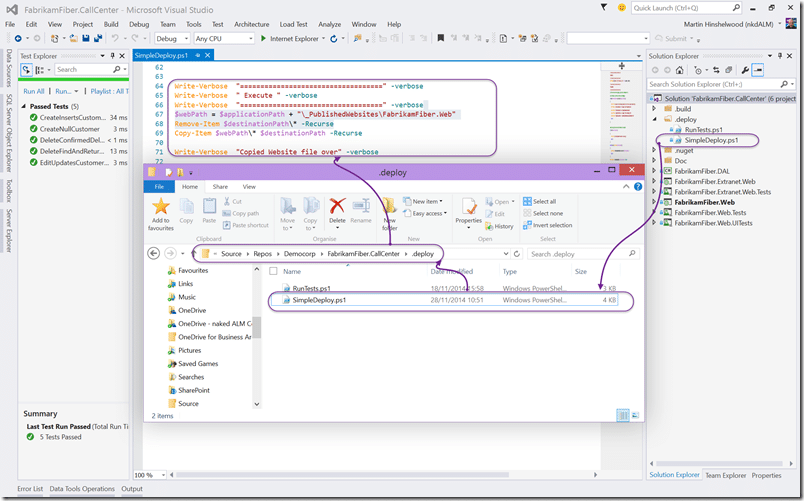804x501 pixels.
Task: Pin the SimpleDeploy.ps1 tab with the pin icon
Action: (x=197, y=55)
